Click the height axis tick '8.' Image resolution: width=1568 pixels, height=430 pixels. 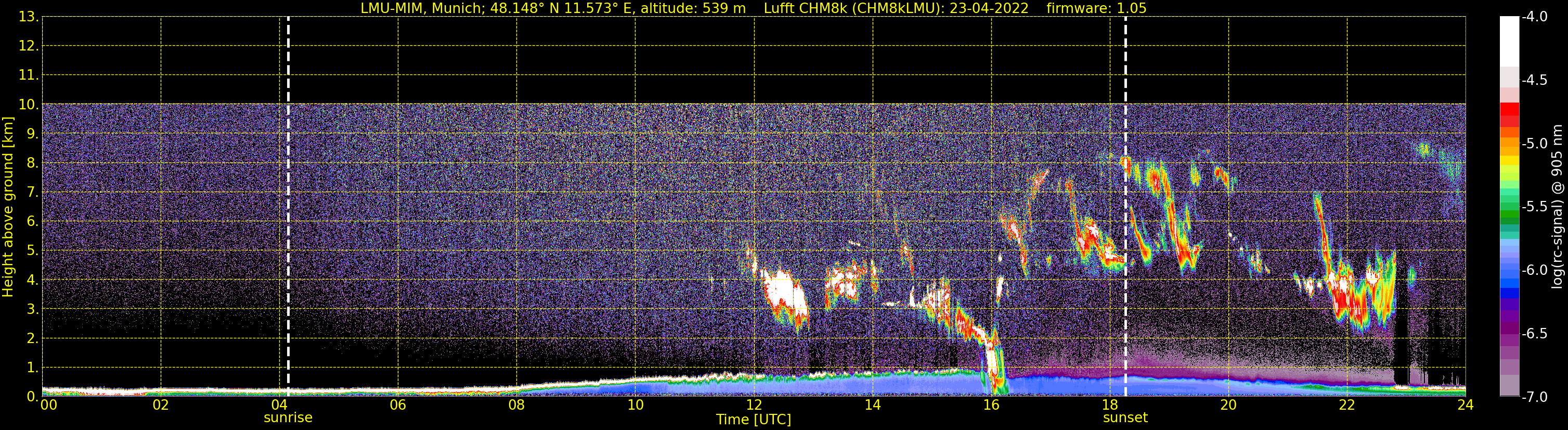click(x=32, y=162)
